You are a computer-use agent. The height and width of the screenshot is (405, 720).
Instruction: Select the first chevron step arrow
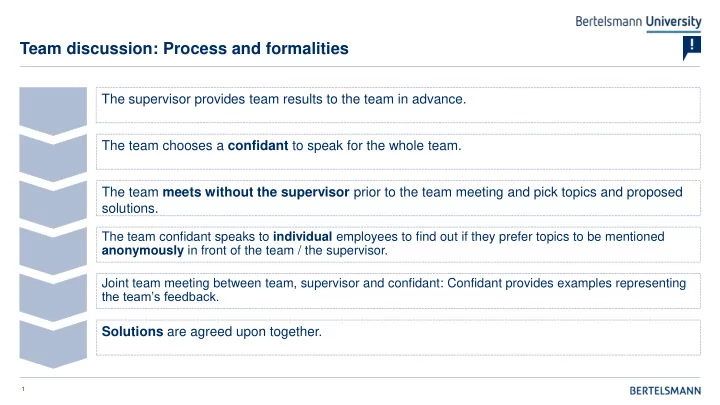(x=53, y=111)
